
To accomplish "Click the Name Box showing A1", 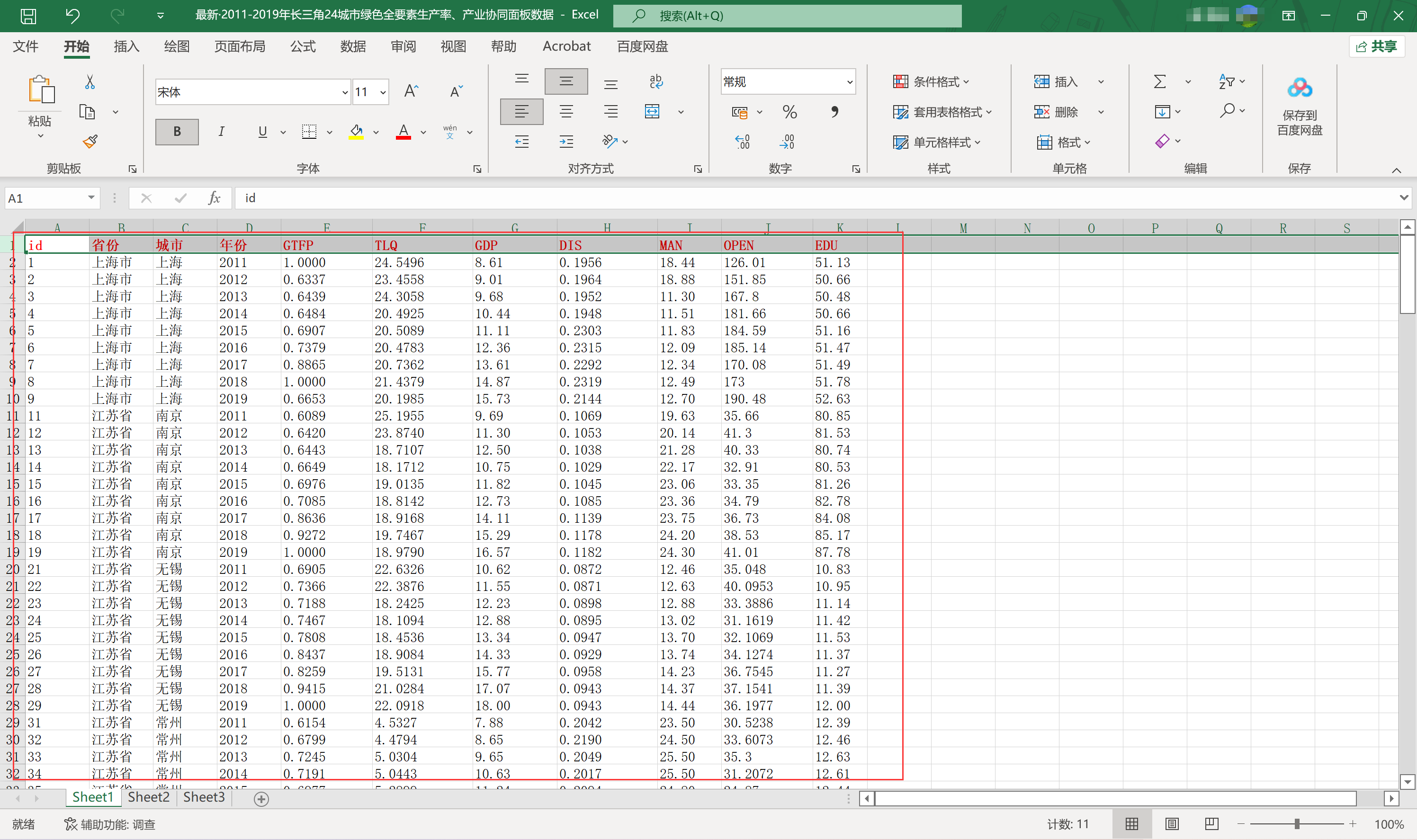I will 45,198.
